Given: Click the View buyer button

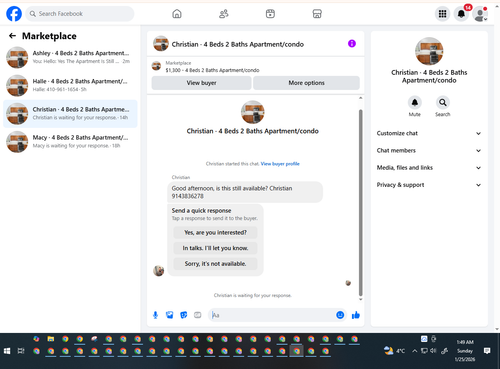Looking at the screenshot, I should coord(201,83).
